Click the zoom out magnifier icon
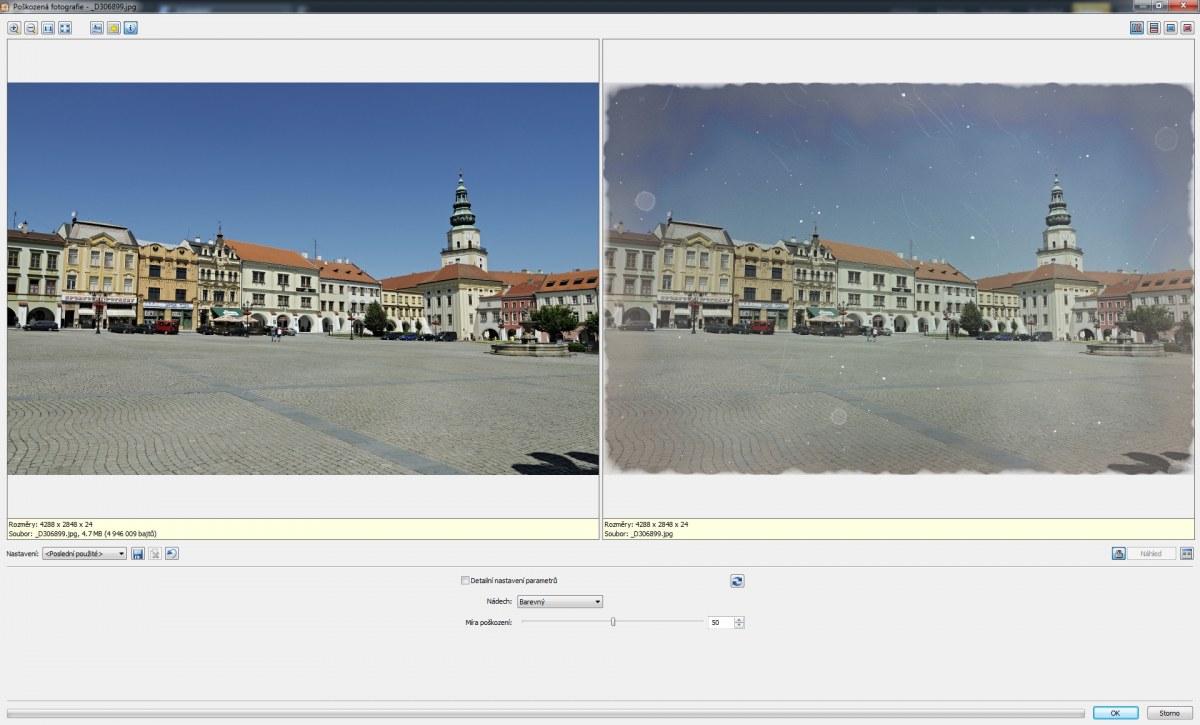This screenshot has height=725, width=1200. click(x=31, y=28)
